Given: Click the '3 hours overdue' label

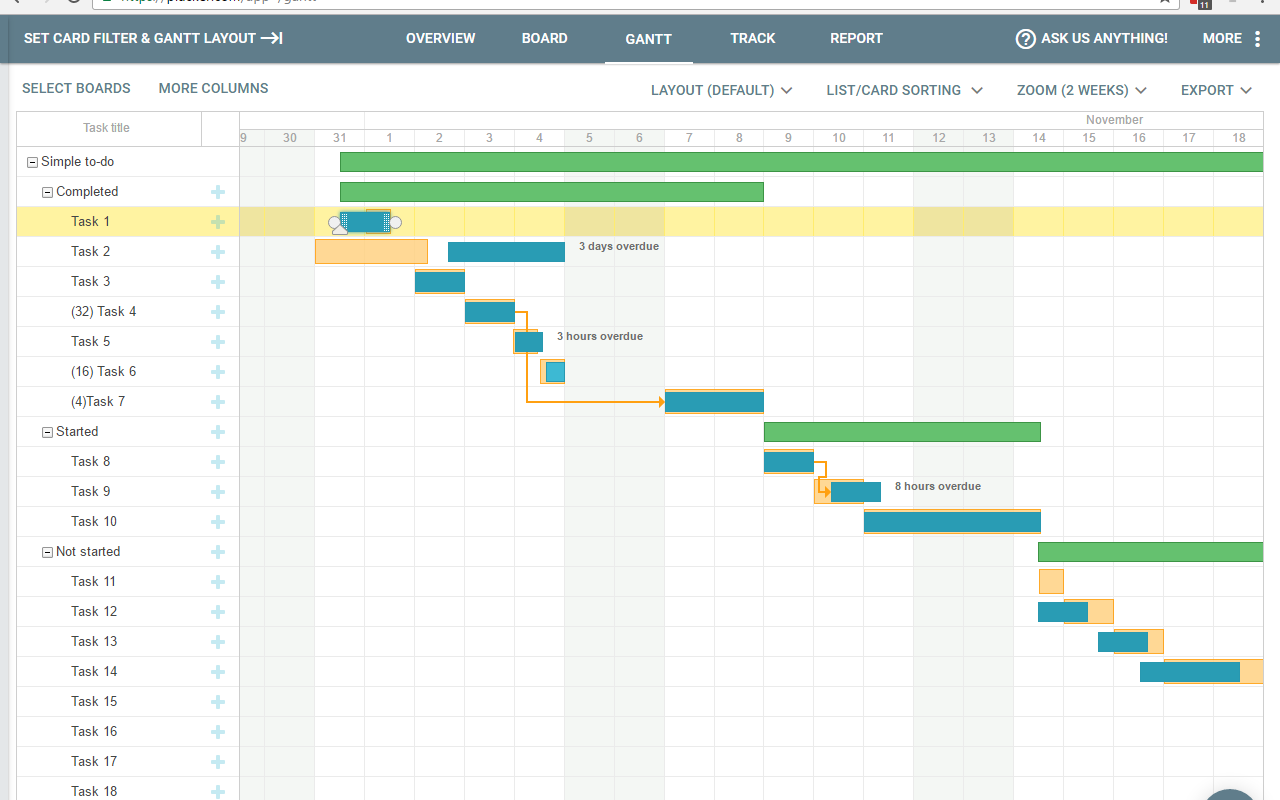Looking at the screenshot, I should coord(600,336).
